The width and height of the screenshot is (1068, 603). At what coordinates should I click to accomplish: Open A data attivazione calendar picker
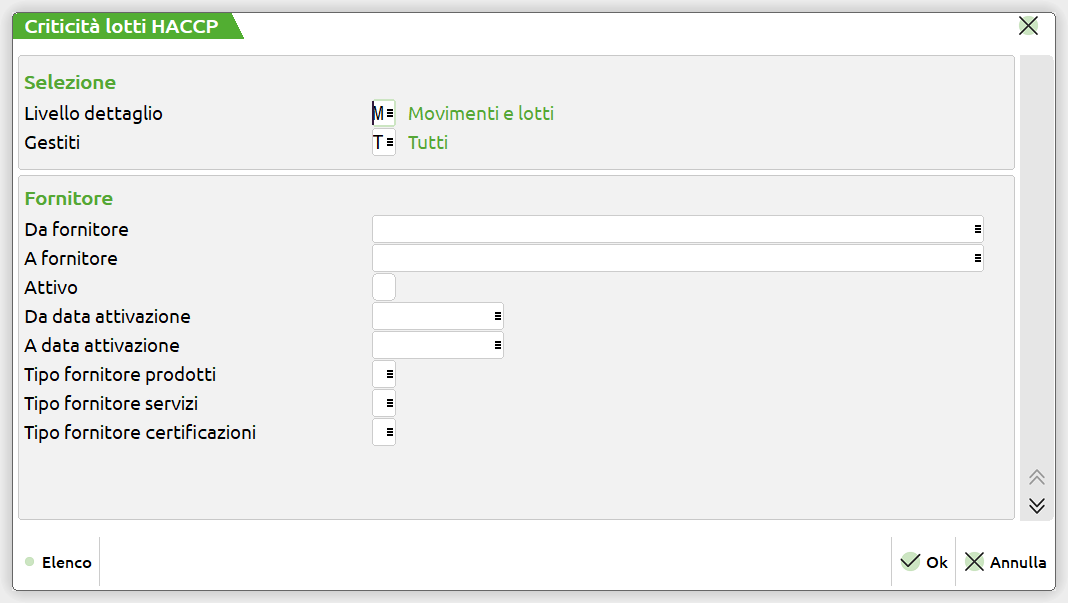(497, 346)
